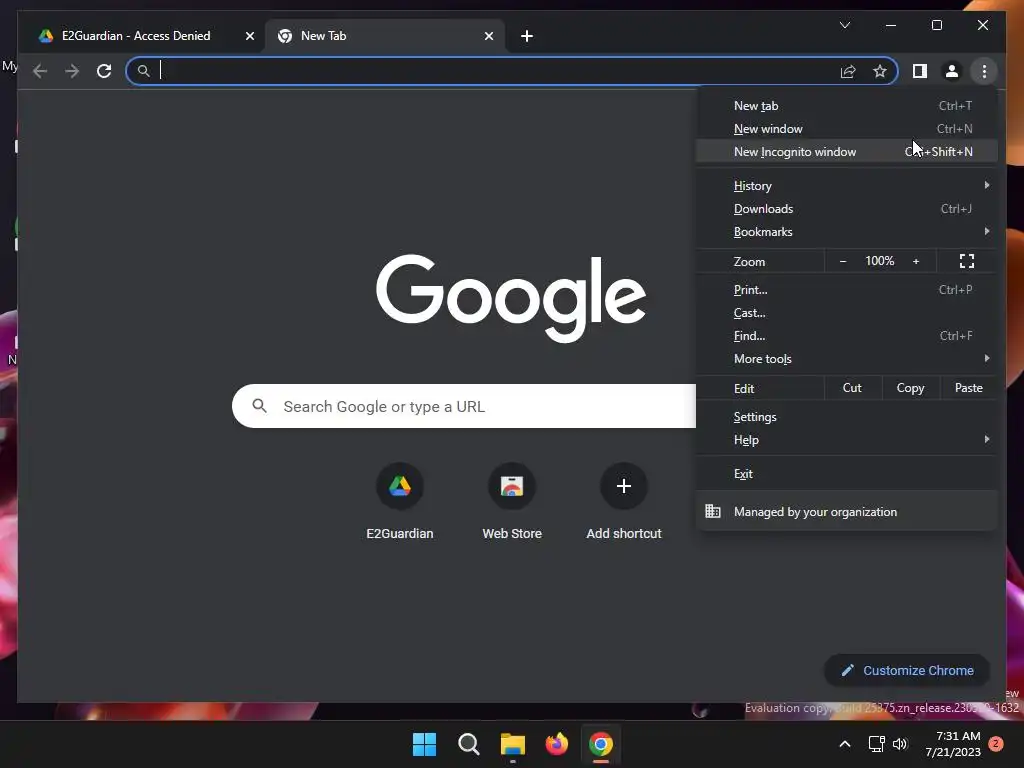
Task: Open Settings from the menu
Action: click(846, 417)
